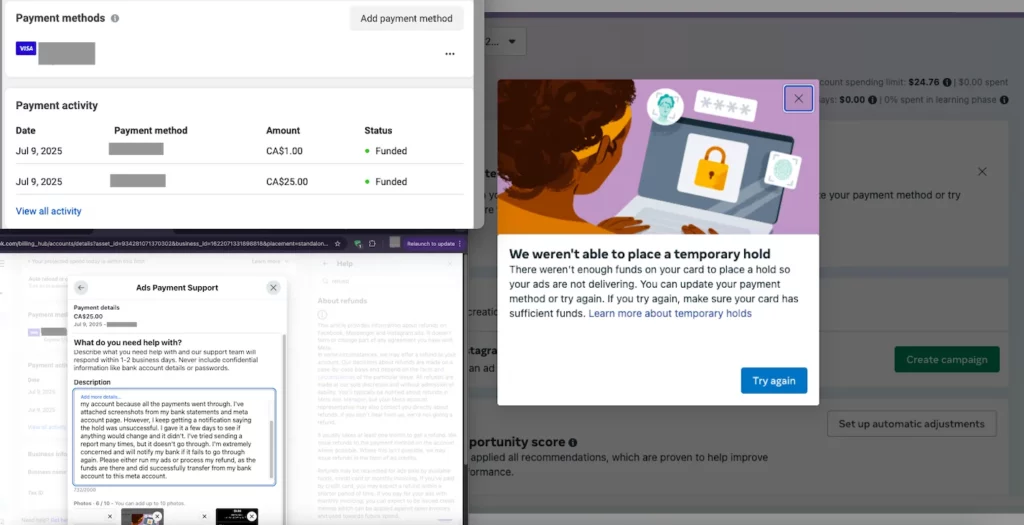Open View all activity link
The width and height of the screenshot is (1024, 525).
49,211
